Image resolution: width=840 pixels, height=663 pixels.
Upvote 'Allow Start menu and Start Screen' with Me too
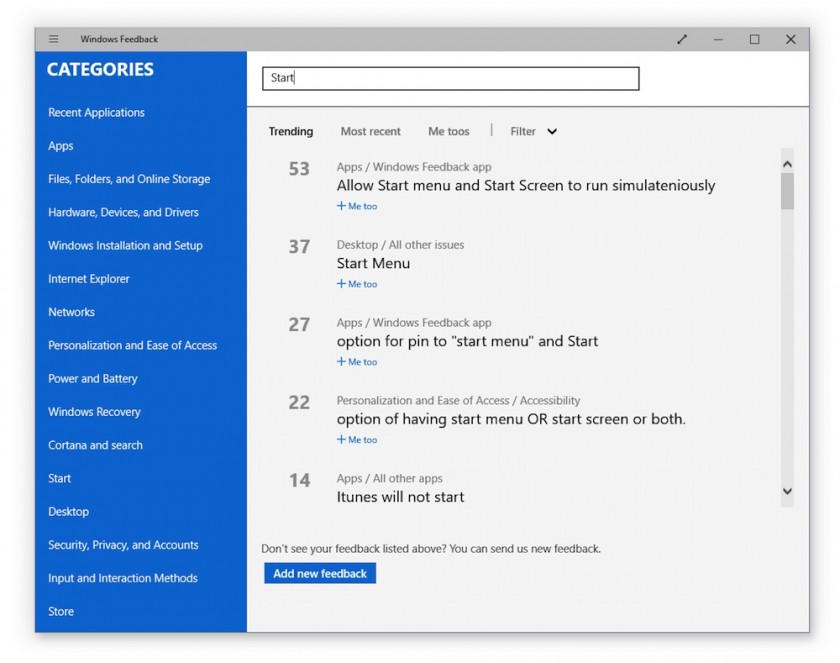click(x=357, y=206)
